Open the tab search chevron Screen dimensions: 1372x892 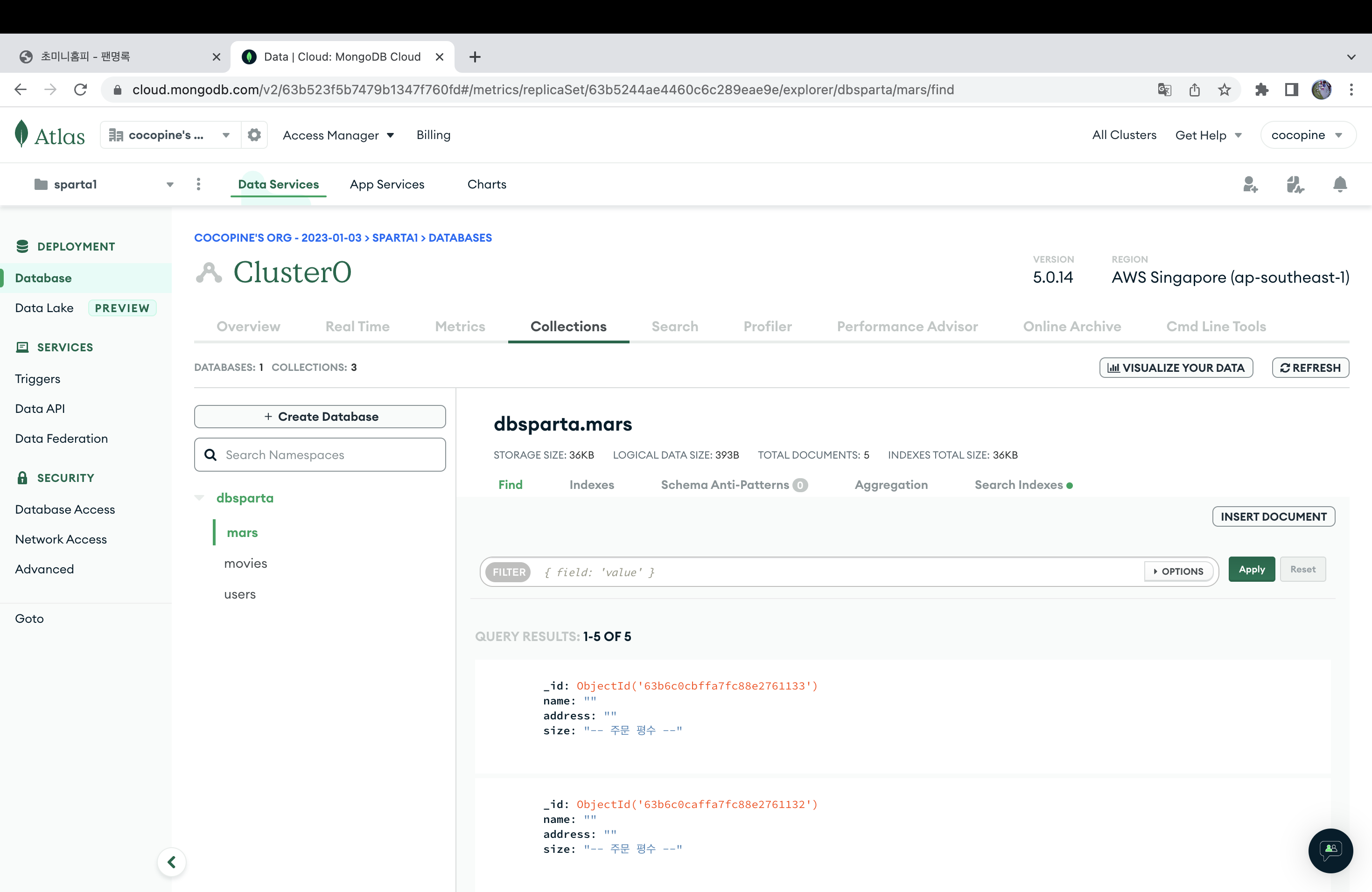[1351, 56]
